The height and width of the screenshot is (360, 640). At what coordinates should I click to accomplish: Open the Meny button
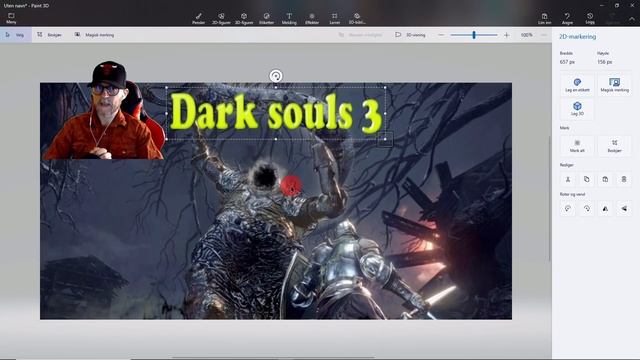click(11, 18)
